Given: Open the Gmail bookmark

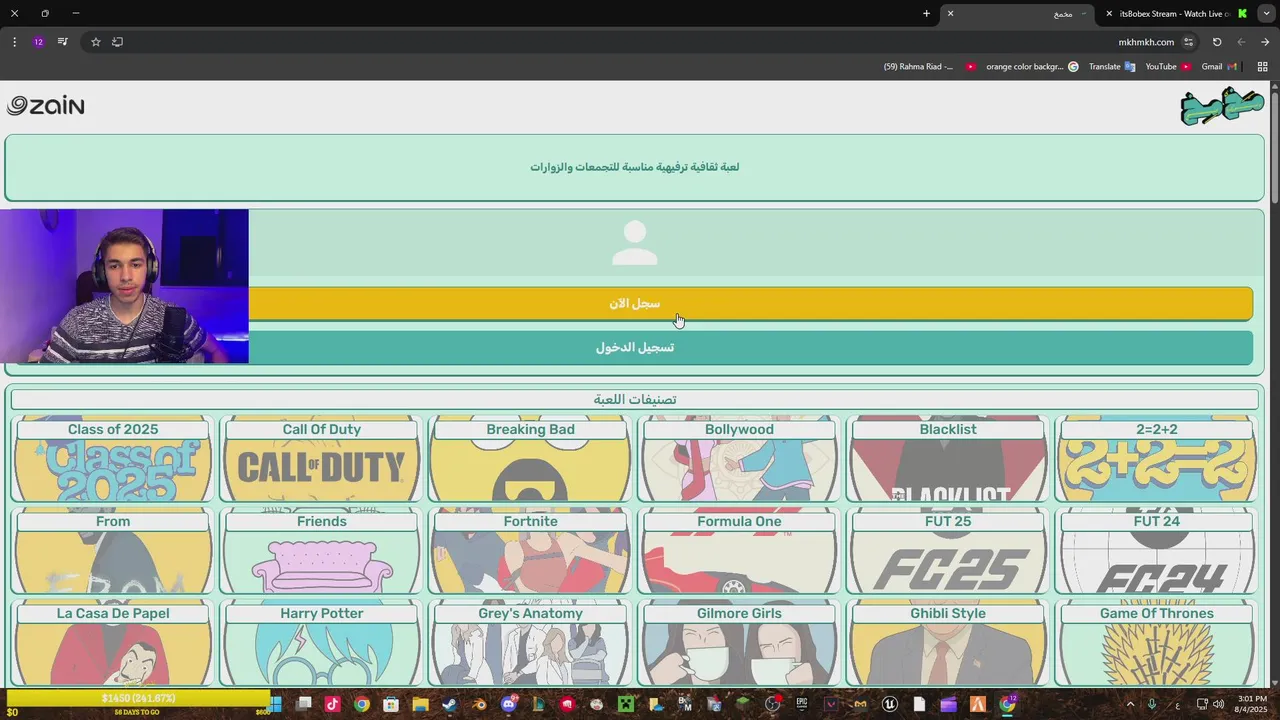Looking at the screenshot, I should [x=1220, y=67].
